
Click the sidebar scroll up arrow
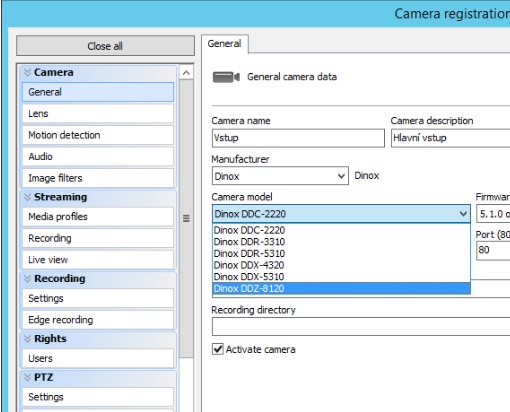coord(186,72)
